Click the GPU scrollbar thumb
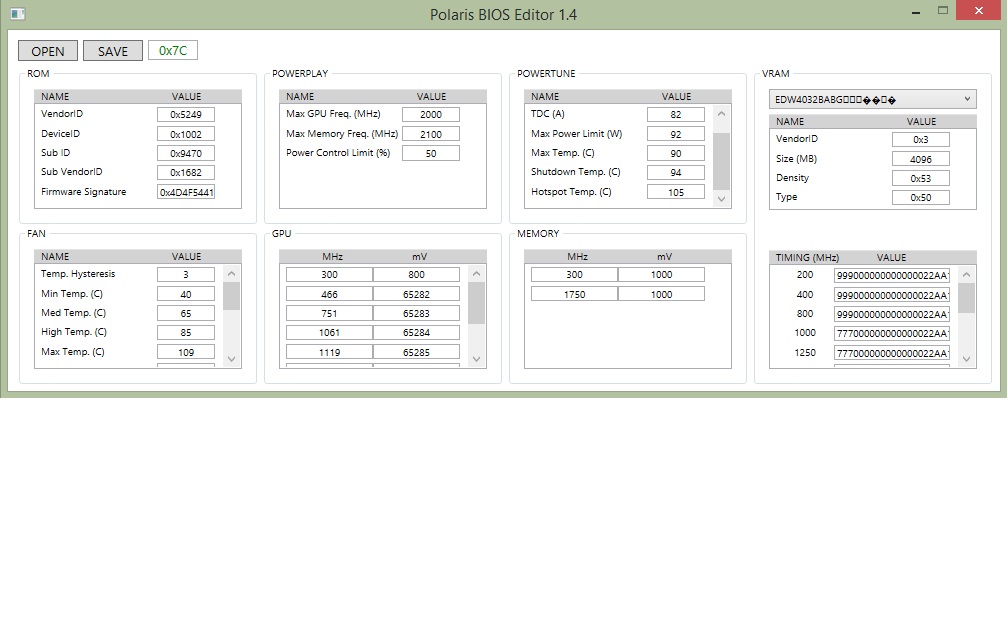The height and width of the screenshot is (630, 1008). pos(476,303)
